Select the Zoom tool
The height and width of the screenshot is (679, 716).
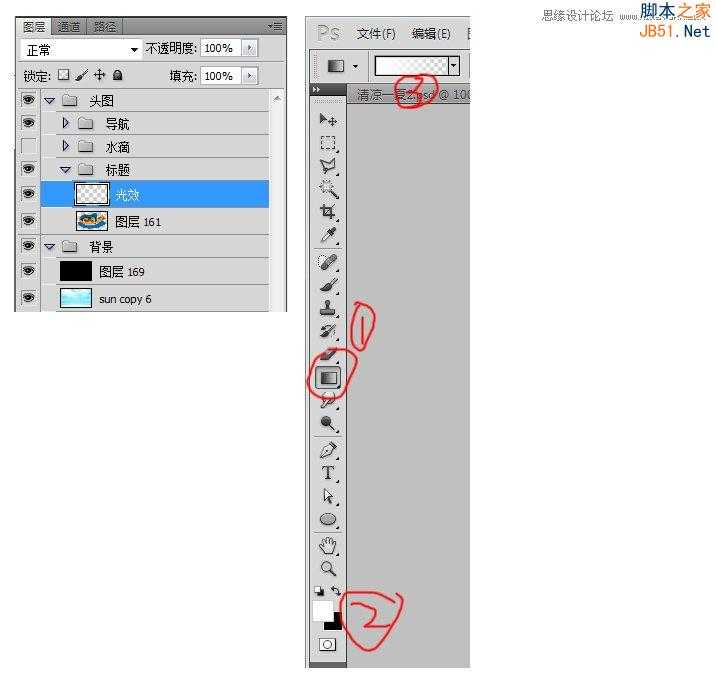(328, 568)
